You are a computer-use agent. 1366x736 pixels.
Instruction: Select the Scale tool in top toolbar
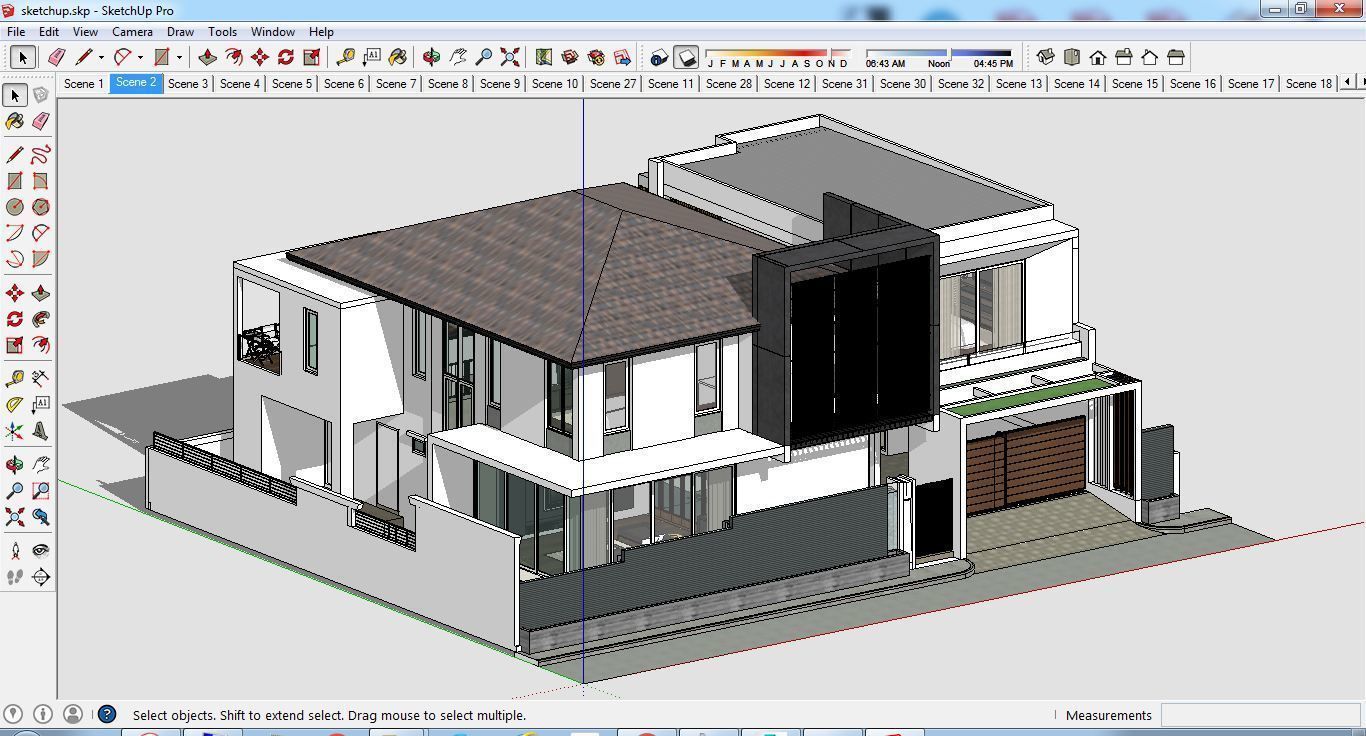[312, 57]
